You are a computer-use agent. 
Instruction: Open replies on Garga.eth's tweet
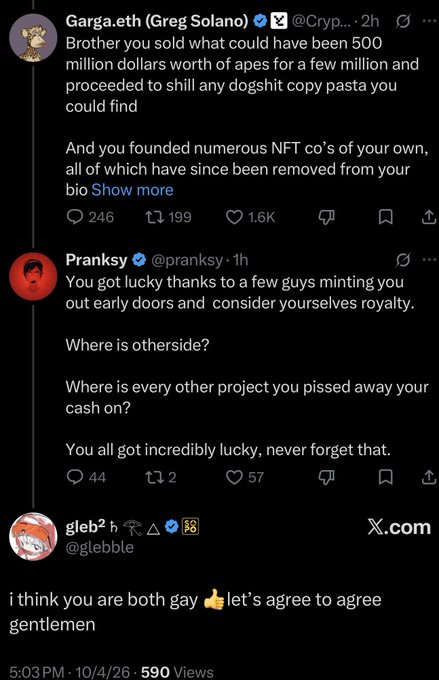point(90,217)
